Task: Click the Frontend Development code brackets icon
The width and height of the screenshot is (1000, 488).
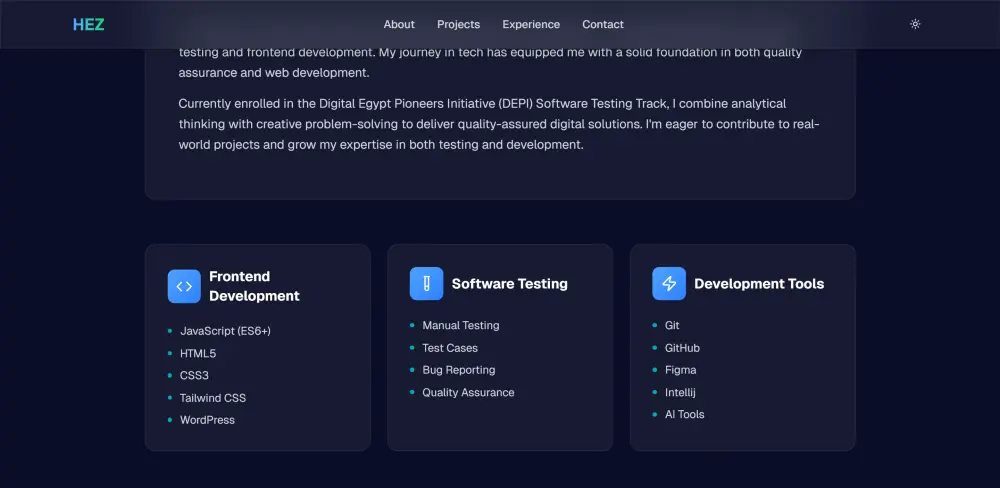Action: coord(184,286)
